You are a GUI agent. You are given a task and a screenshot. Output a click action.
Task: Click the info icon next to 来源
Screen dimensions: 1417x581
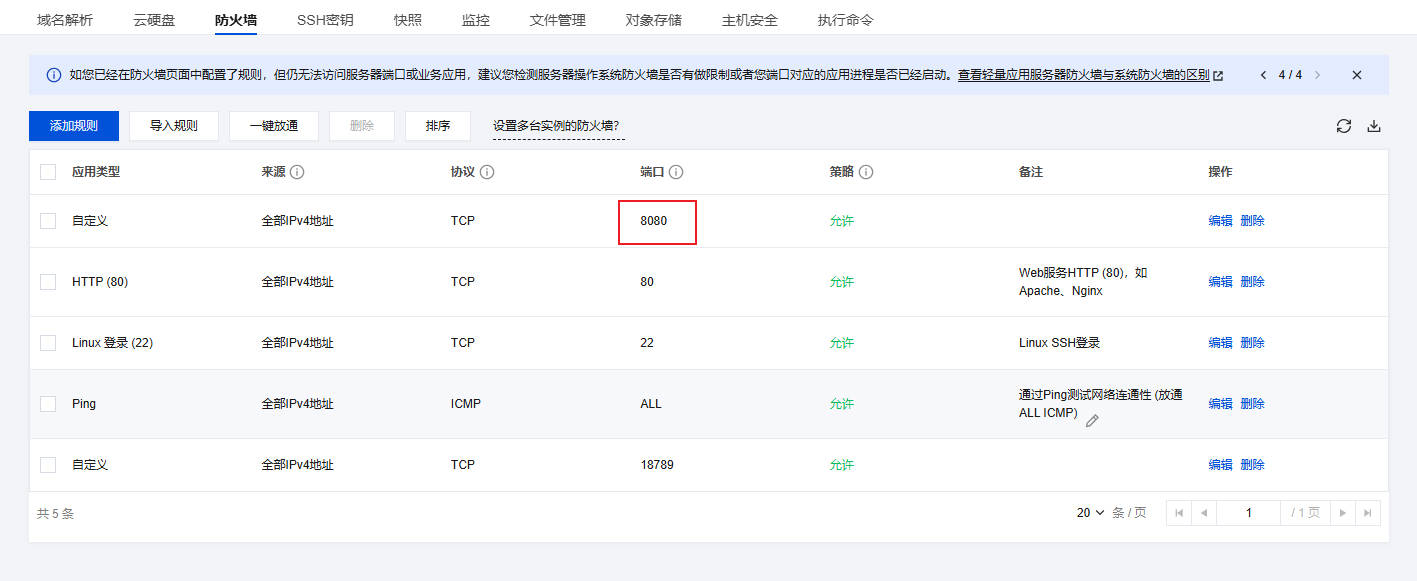coord(297,172)
